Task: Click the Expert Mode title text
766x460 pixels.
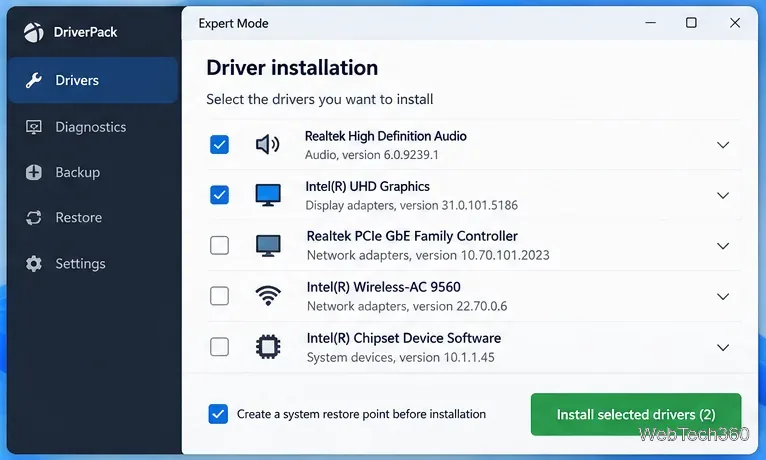Action: 234,23
